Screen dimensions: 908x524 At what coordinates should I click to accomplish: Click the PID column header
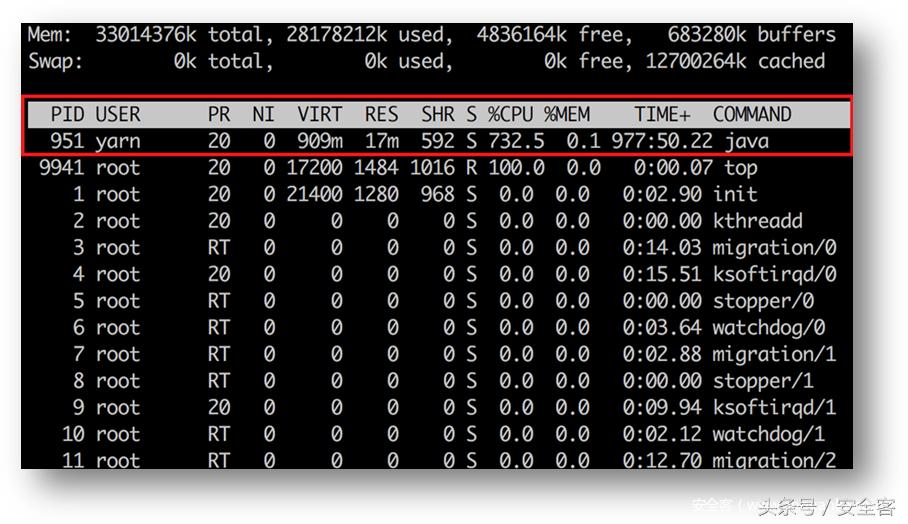(67, 114)
